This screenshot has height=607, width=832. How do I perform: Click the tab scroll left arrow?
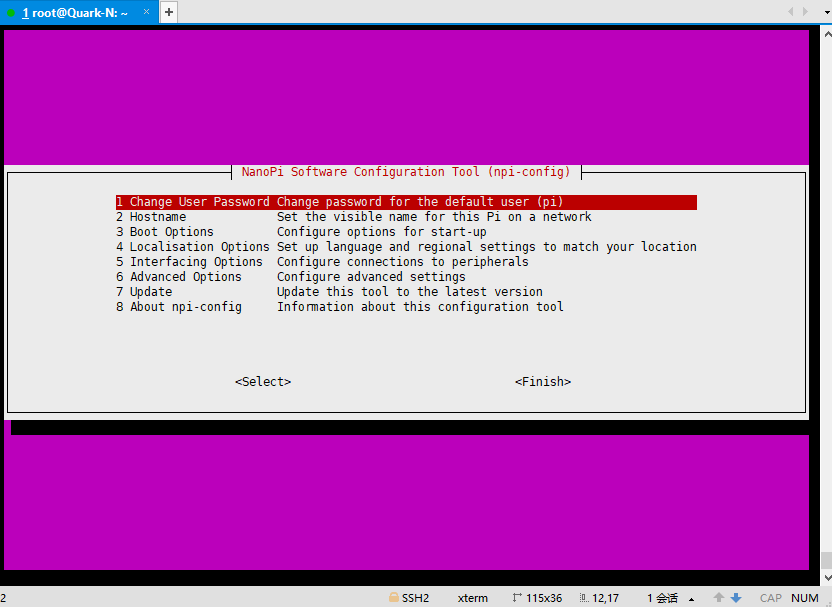click(x=791, y=12)
